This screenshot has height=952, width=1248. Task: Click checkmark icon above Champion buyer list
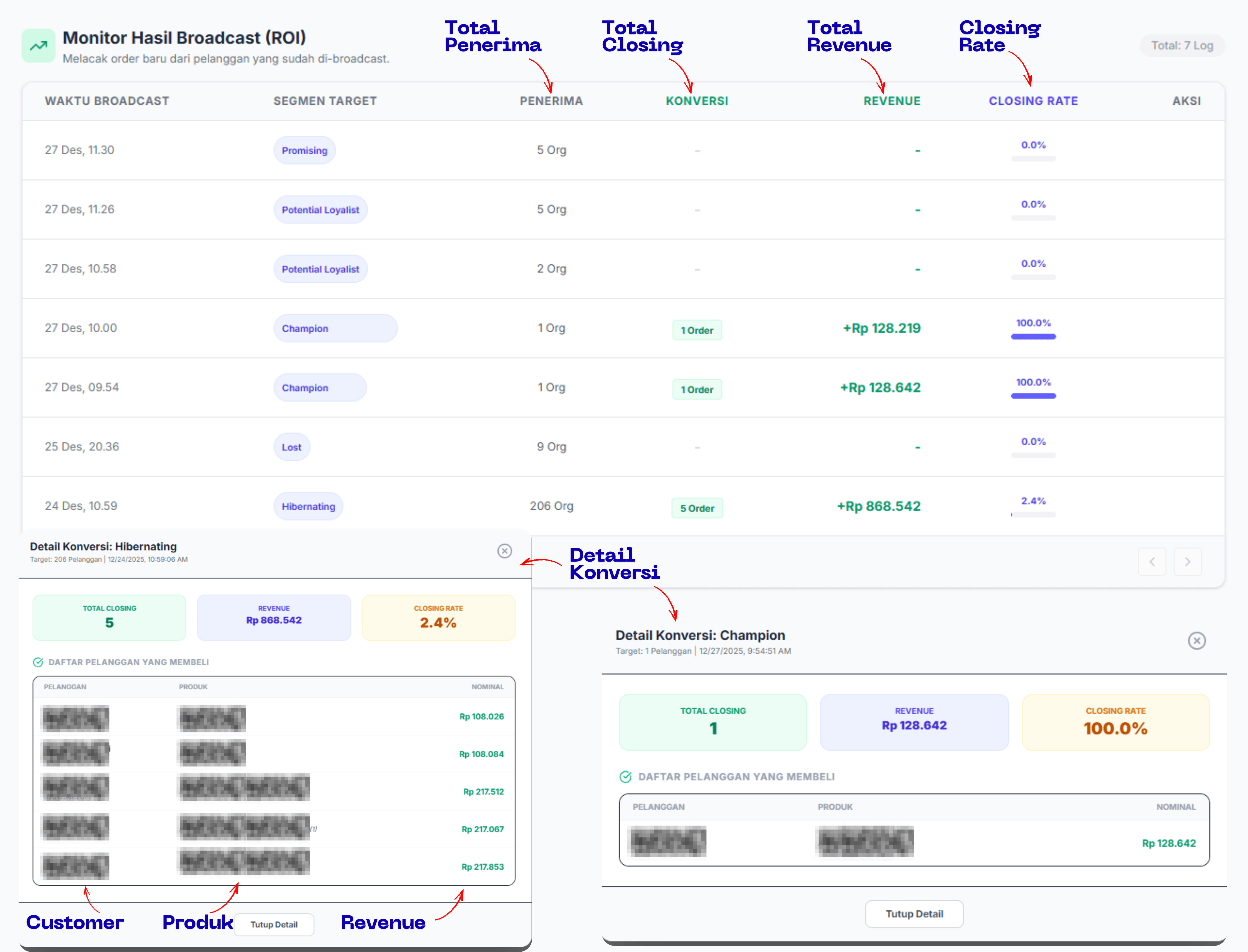[626, 777]
